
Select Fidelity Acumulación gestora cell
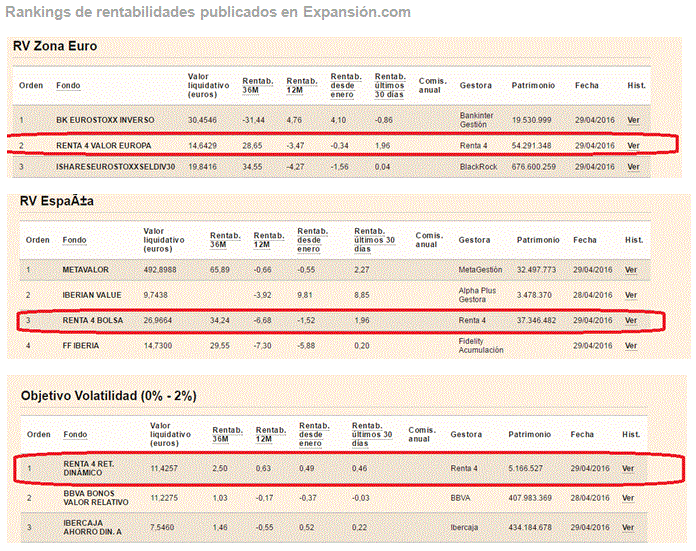481,346
